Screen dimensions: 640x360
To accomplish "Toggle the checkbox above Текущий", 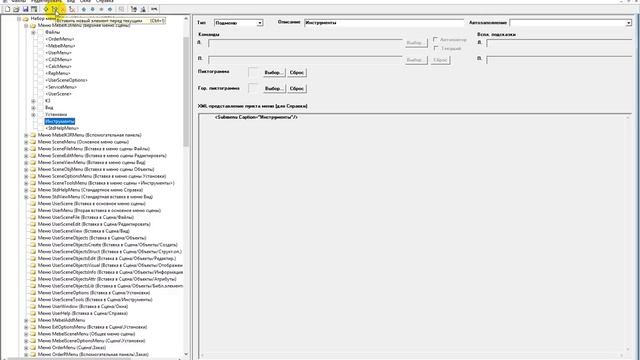I will (x=436, y=40).
